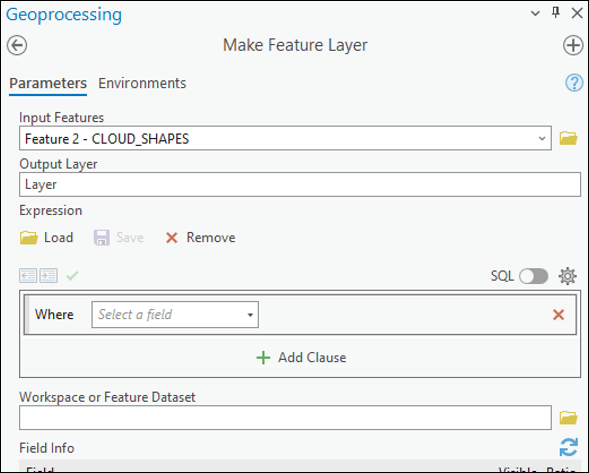This screenshot has width=589, height=473.
Task: Click the group clauses indent icon
Action: [49, 276]
